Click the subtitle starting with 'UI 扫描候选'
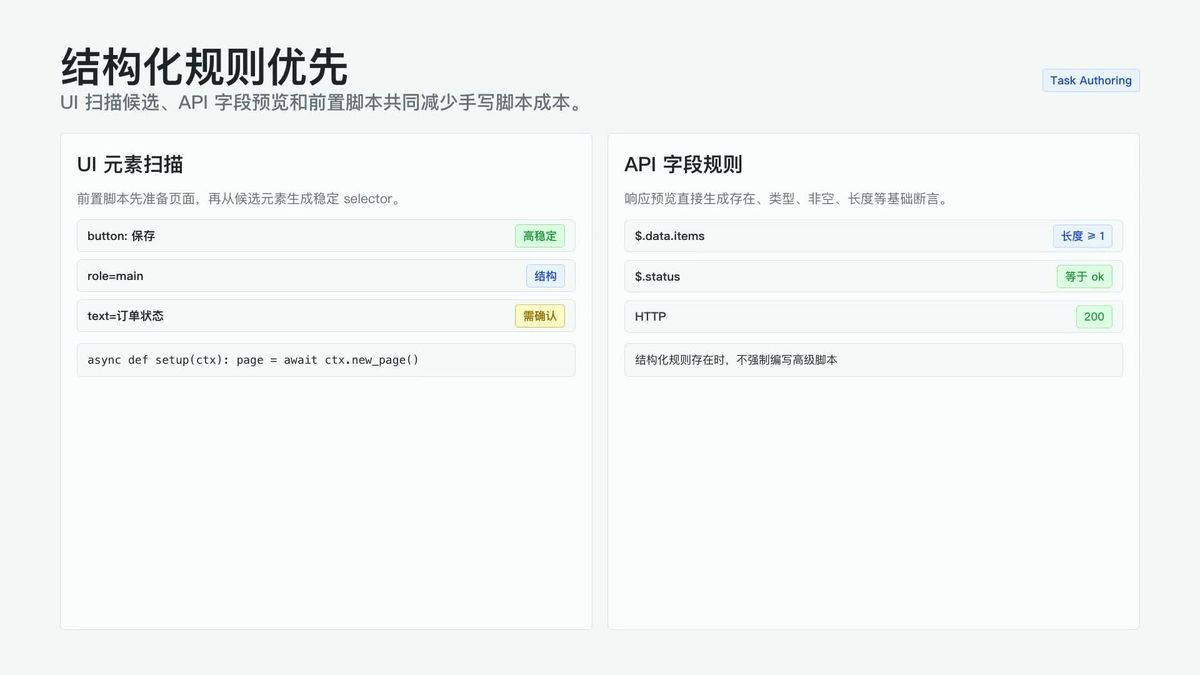The width and height of the screenshot is (1200, 675). point(322,103)
